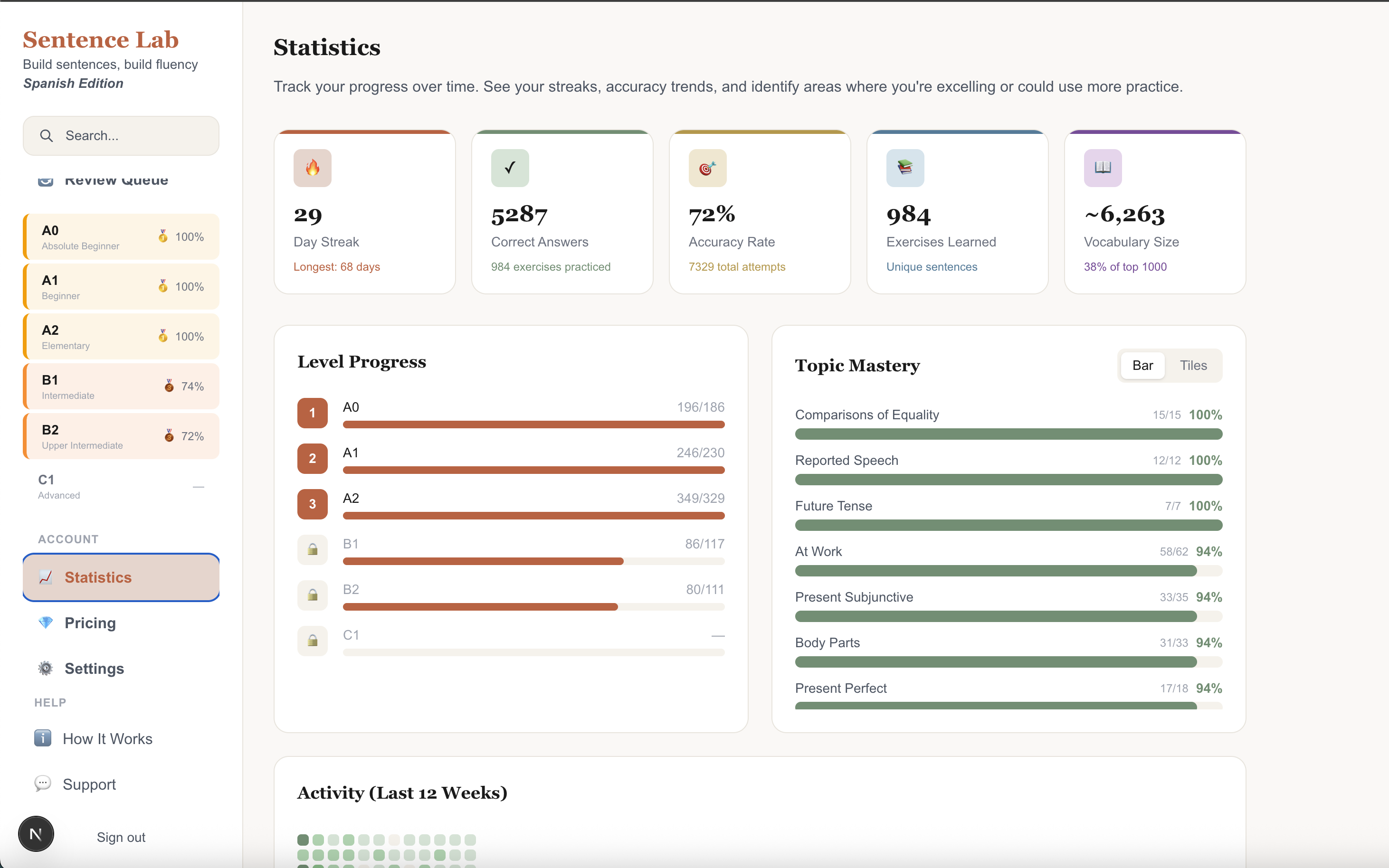
Task: Click the 349/329 count for A2
Action: [x=701, y=498]
